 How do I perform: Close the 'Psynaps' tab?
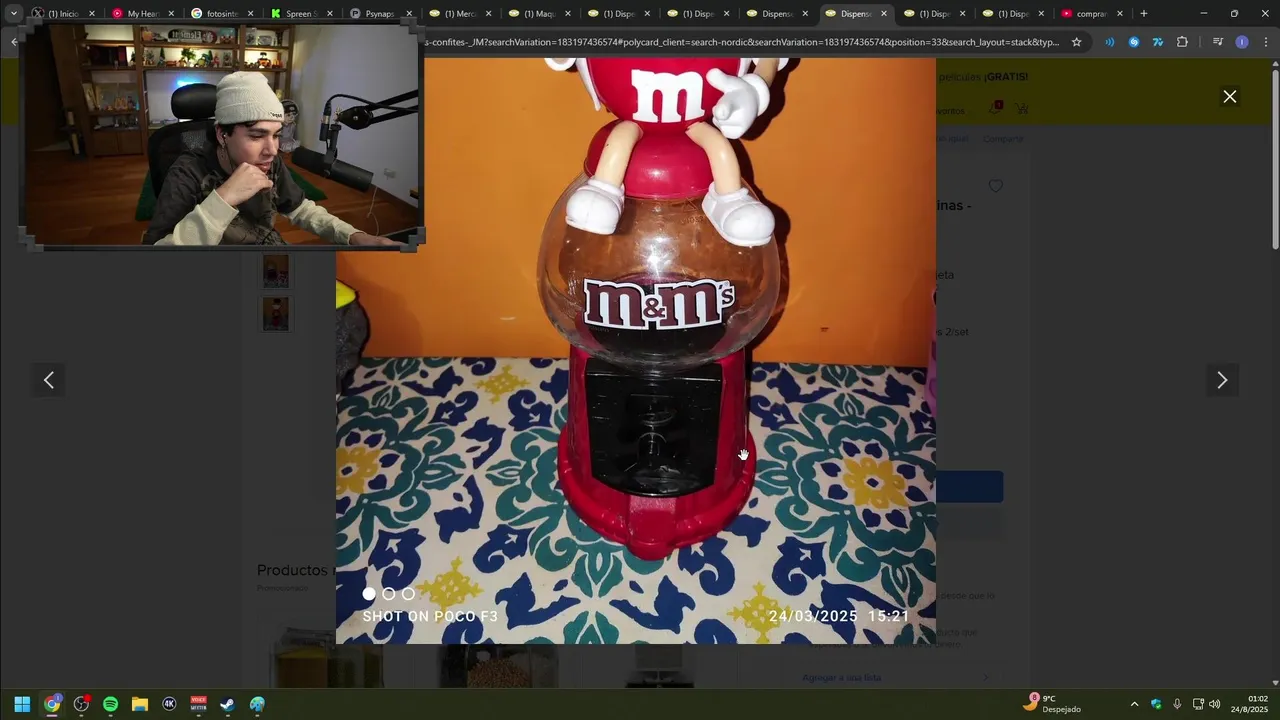(409, 14)
